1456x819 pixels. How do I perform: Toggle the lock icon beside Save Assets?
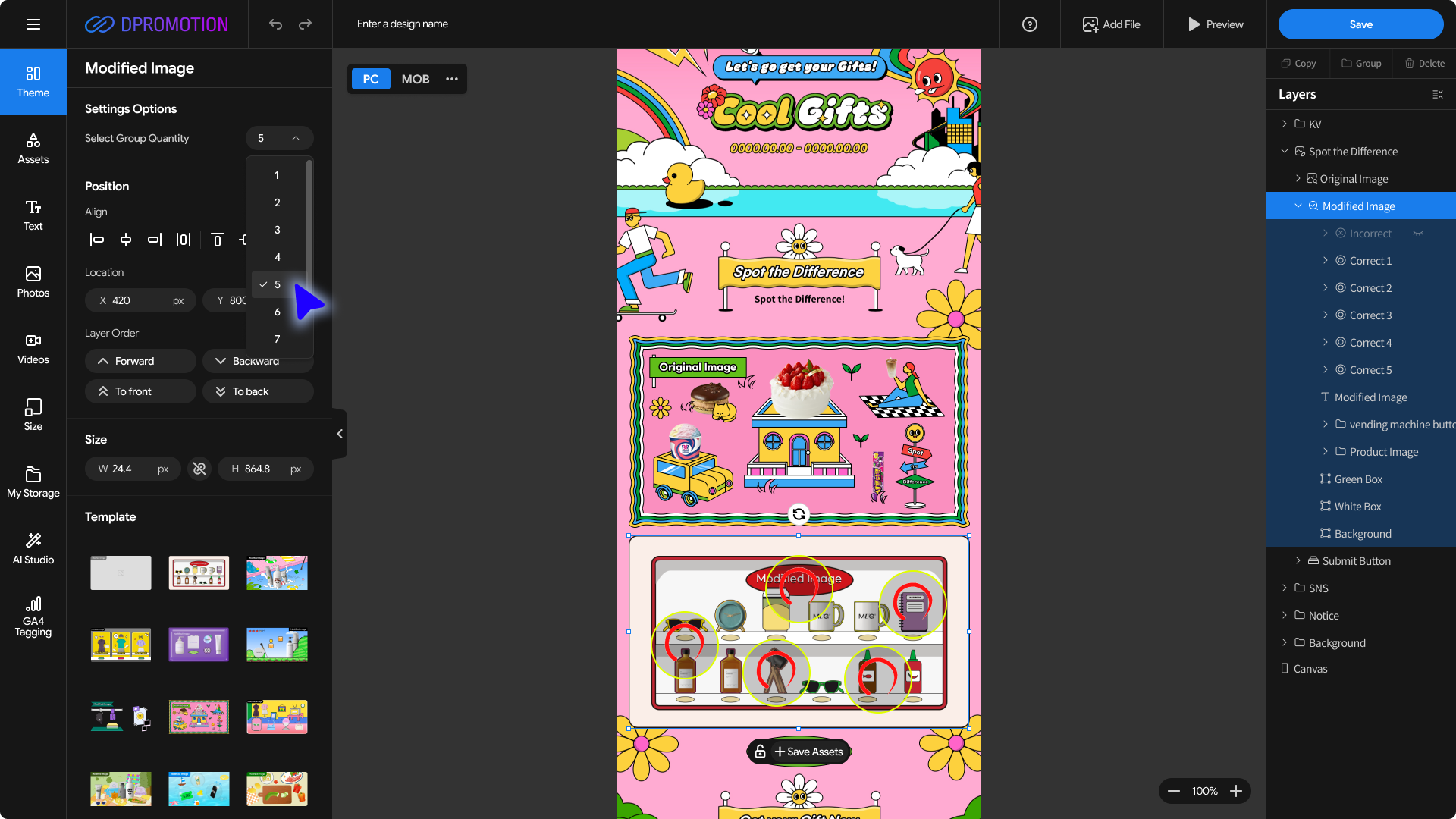(760, 752)
